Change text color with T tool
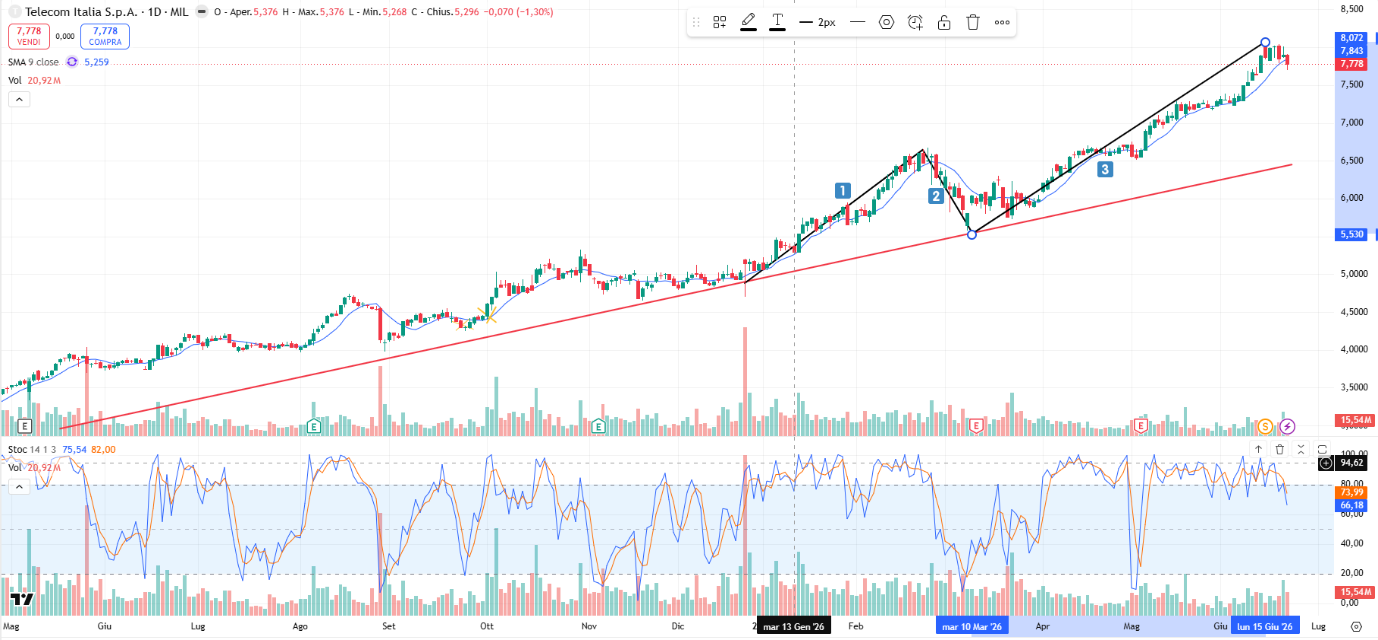This screenshot has width=1378, height=640. coord(777,22)
